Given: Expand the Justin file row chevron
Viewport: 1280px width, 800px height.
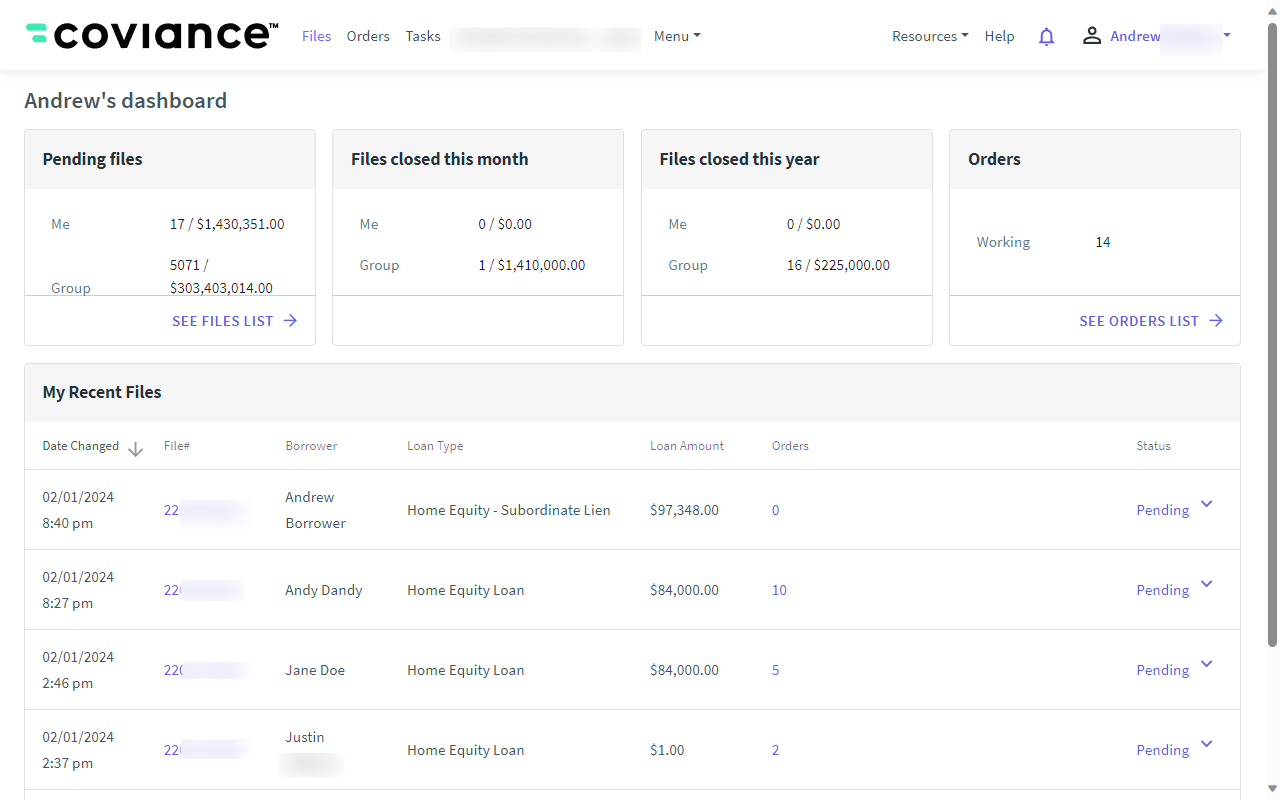Looking at the screenshot, I should pyautogui.click(x=1206, y=745).
